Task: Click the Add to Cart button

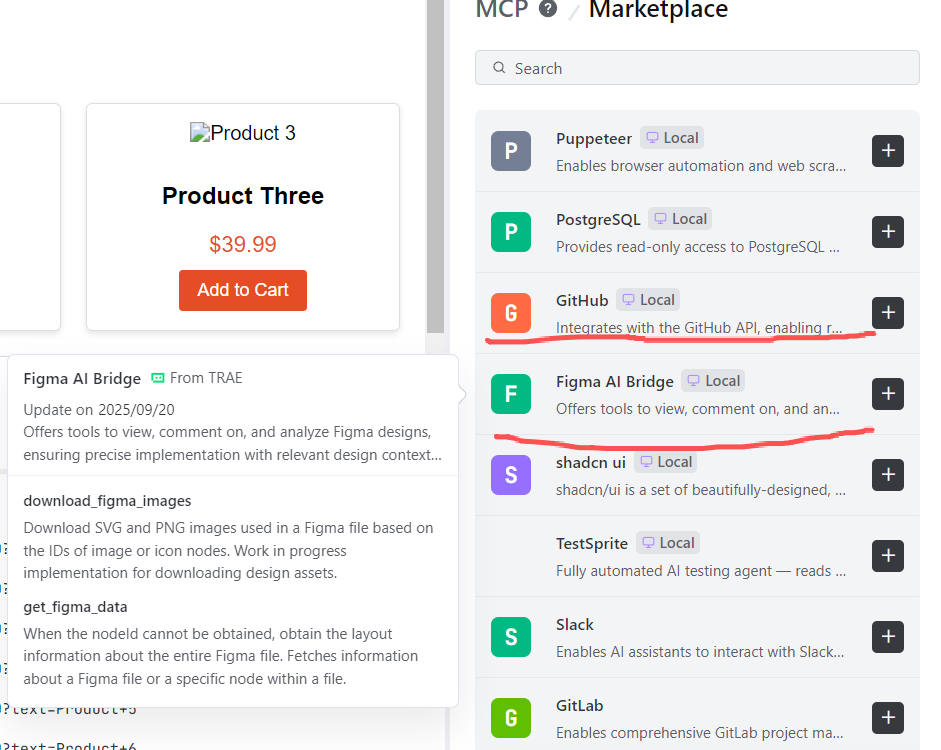Action: click(x=242, y=290)
